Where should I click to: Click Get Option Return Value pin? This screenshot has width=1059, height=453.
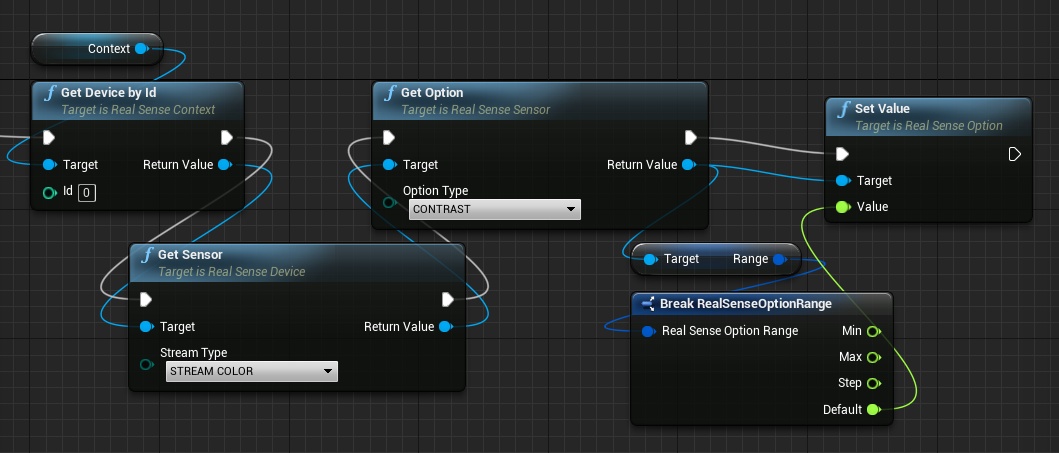click(688, 164)
